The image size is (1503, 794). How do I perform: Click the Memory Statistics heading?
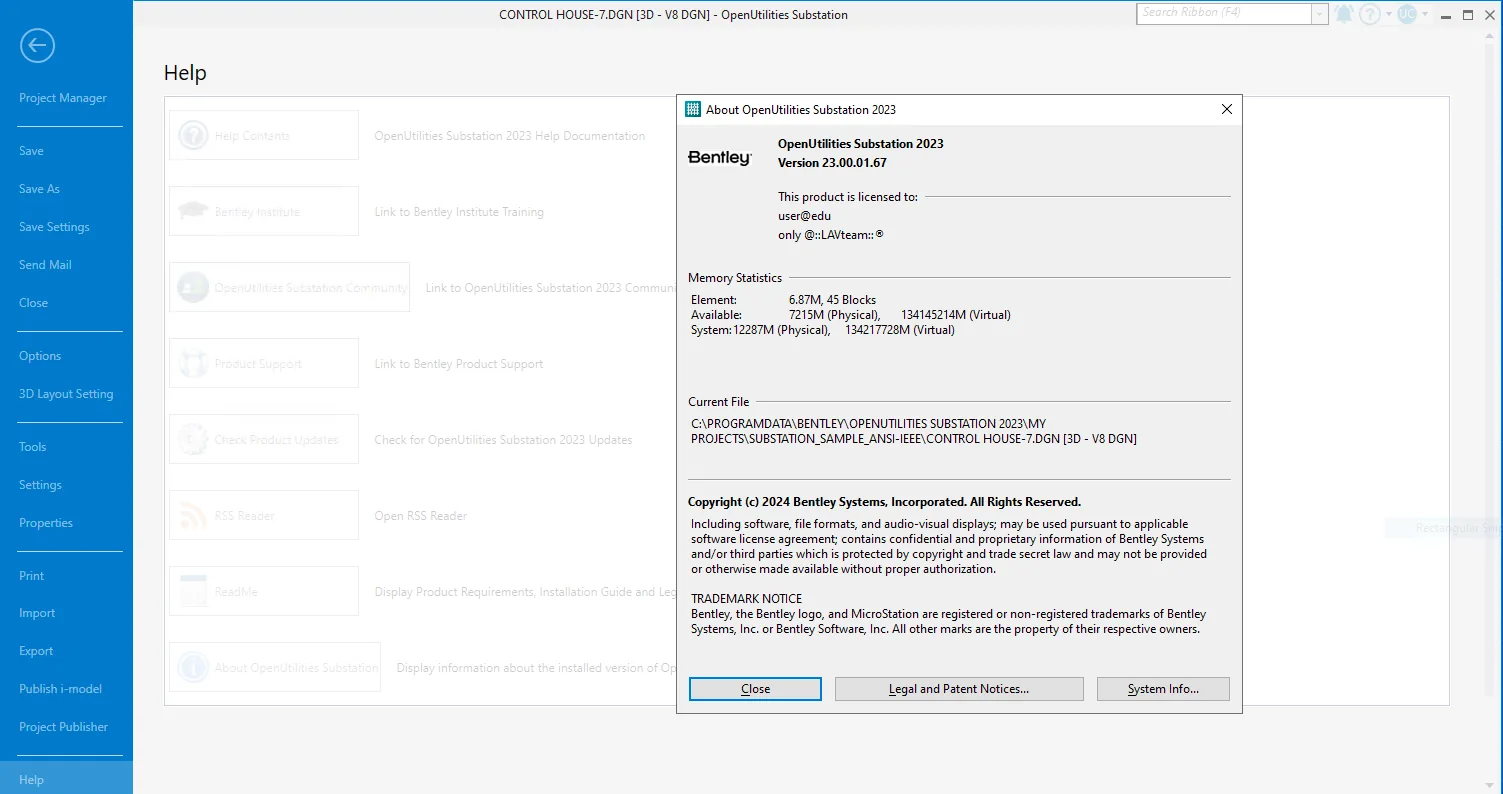click(x=735, y=278)
